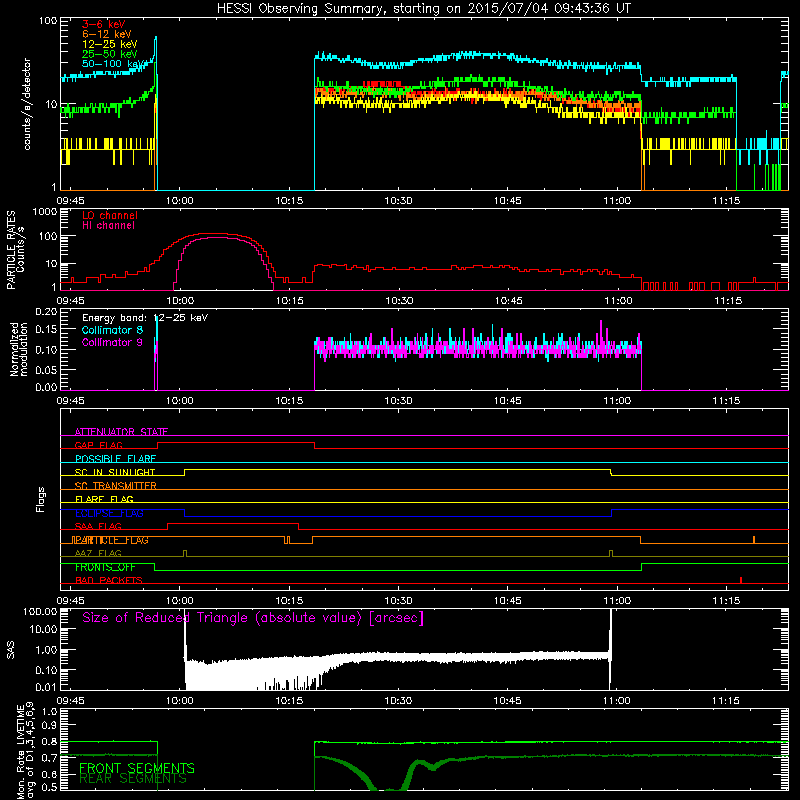The height and width of the screenshot is (800, 800).
Task: Click the counts/s/detector axis label
Action: point(27,104)
